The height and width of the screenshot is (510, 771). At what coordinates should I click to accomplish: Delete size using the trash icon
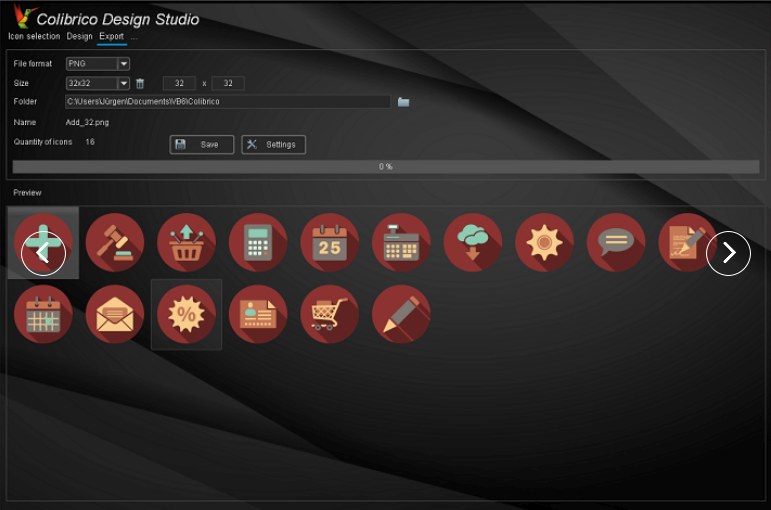(140, 84)
